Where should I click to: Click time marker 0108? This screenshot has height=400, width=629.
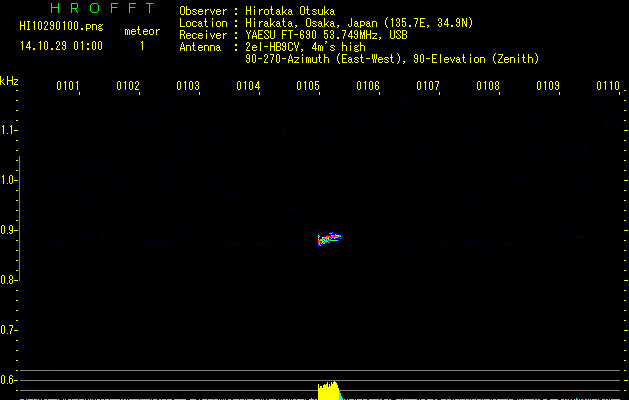point(488,86)
